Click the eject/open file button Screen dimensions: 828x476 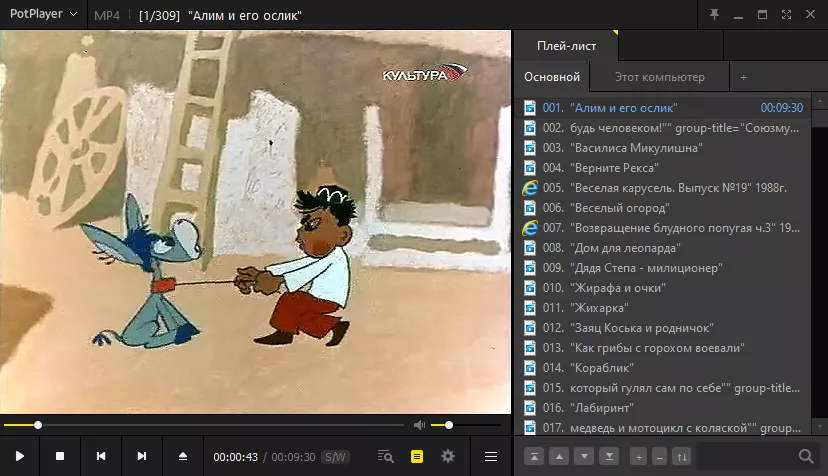pyautogui.click(x=183, y=456)
